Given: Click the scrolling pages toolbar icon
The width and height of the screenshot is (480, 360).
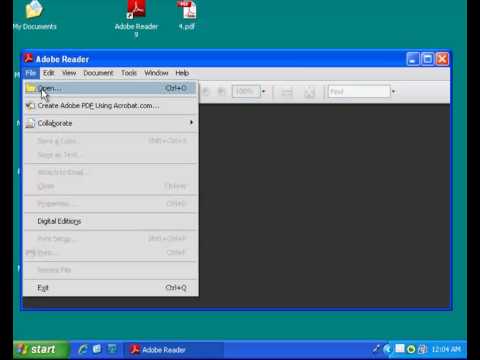Looking at the screenshot, I should [x=287, y=92].
